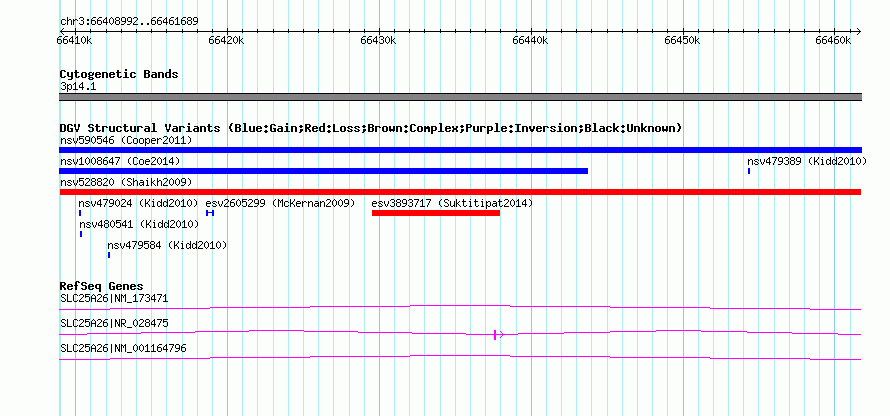The image size is (890, 416).
Task: Click the arrowhead ending the coordinate ruler
Action: [x=859, y=31]
